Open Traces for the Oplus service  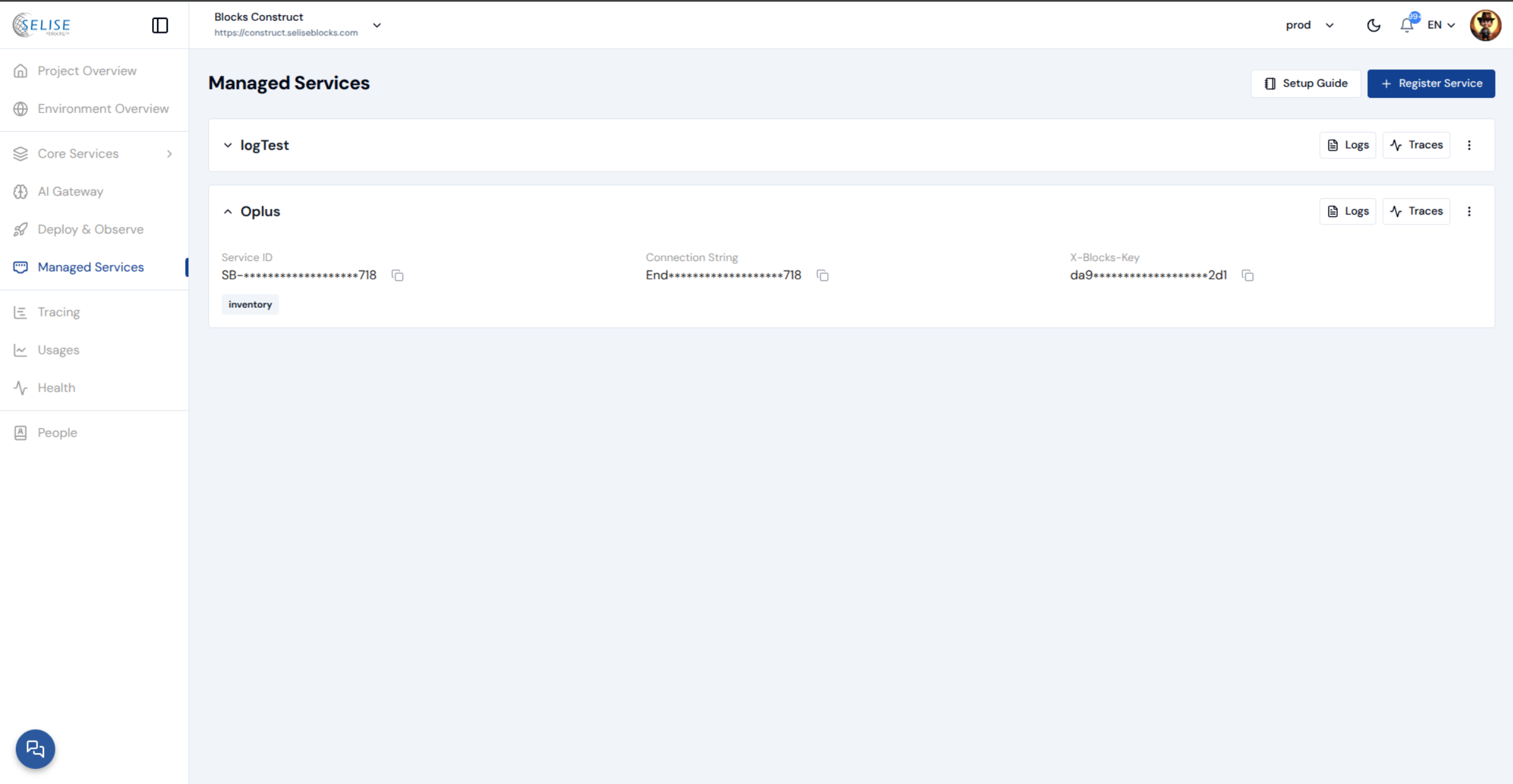click(x=1416, y=211)
